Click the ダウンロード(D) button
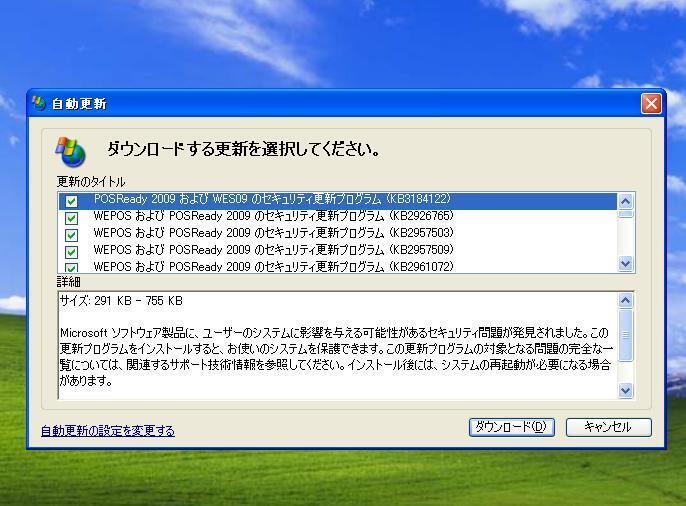Image resolution: width=686 pixels, height=506 pixels. click(x=511, y=427)
